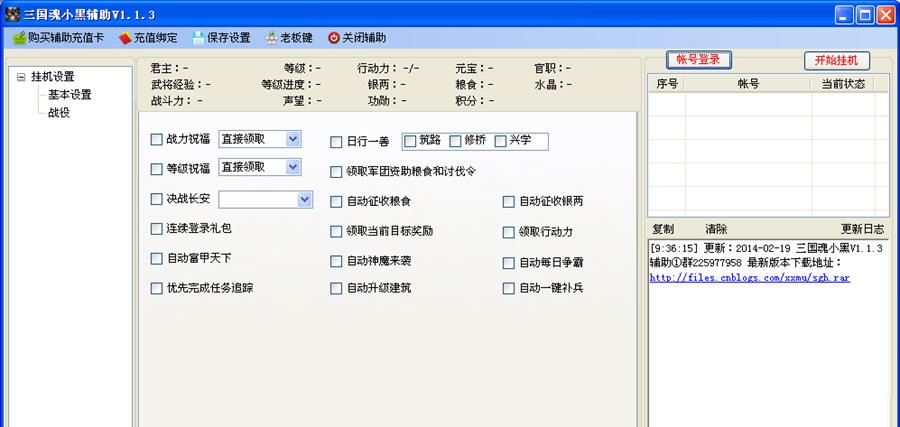
Task: Toggle 自动征收粮食 checkbox
Action: [x=336, y=201]
